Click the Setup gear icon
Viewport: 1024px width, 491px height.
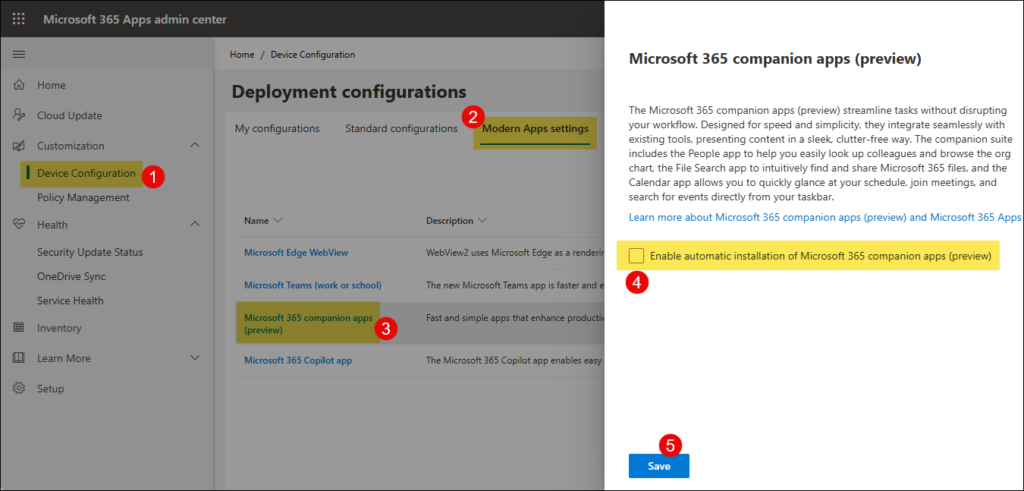[19, 388]
